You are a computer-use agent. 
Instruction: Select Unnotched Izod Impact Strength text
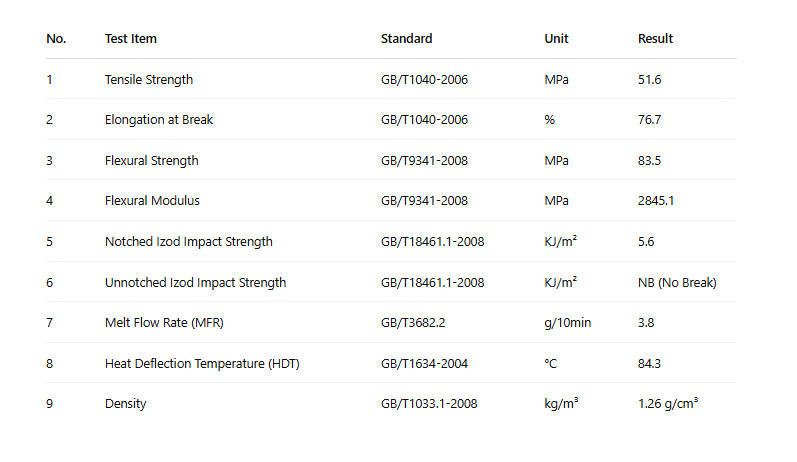(x=196, y=283)
